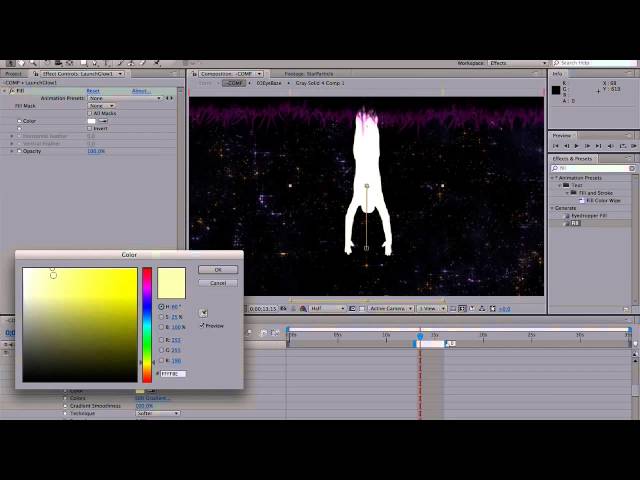
Task: Jump to first frame in Preview panel
Action: click(556, 146)
